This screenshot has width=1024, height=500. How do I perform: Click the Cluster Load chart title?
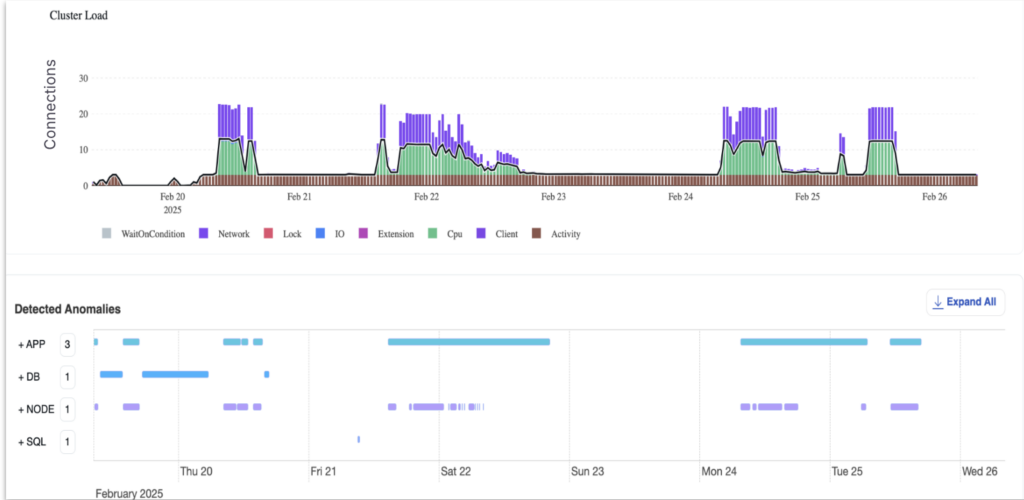78,16
